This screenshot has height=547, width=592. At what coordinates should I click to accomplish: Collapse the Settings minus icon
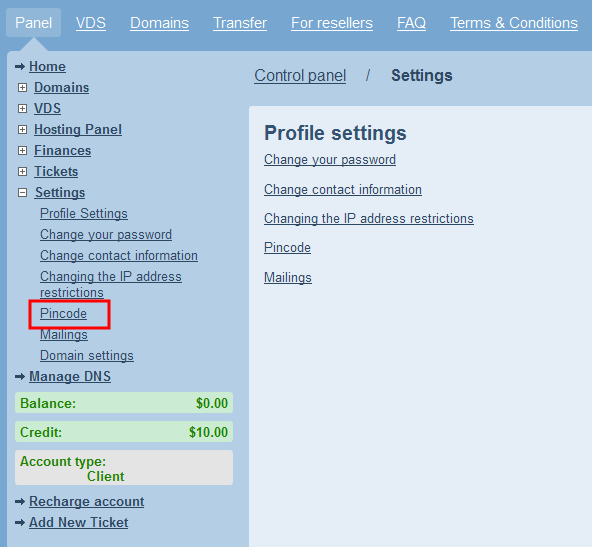point(23,193)
